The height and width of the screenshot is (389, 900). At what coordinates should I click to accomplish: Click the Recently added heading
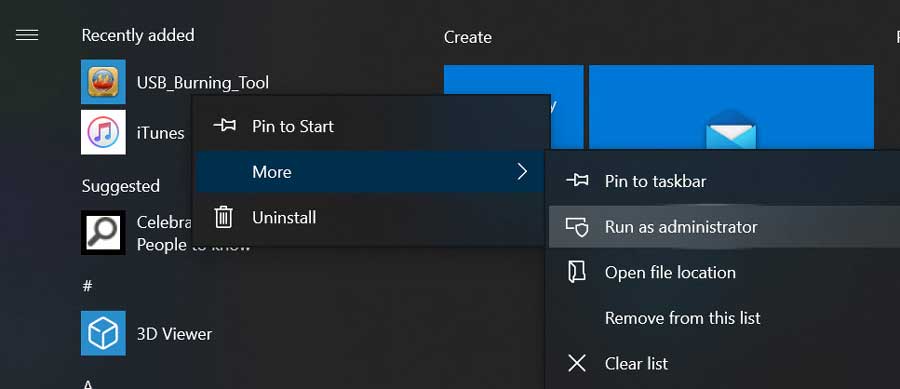pos(138,36)
